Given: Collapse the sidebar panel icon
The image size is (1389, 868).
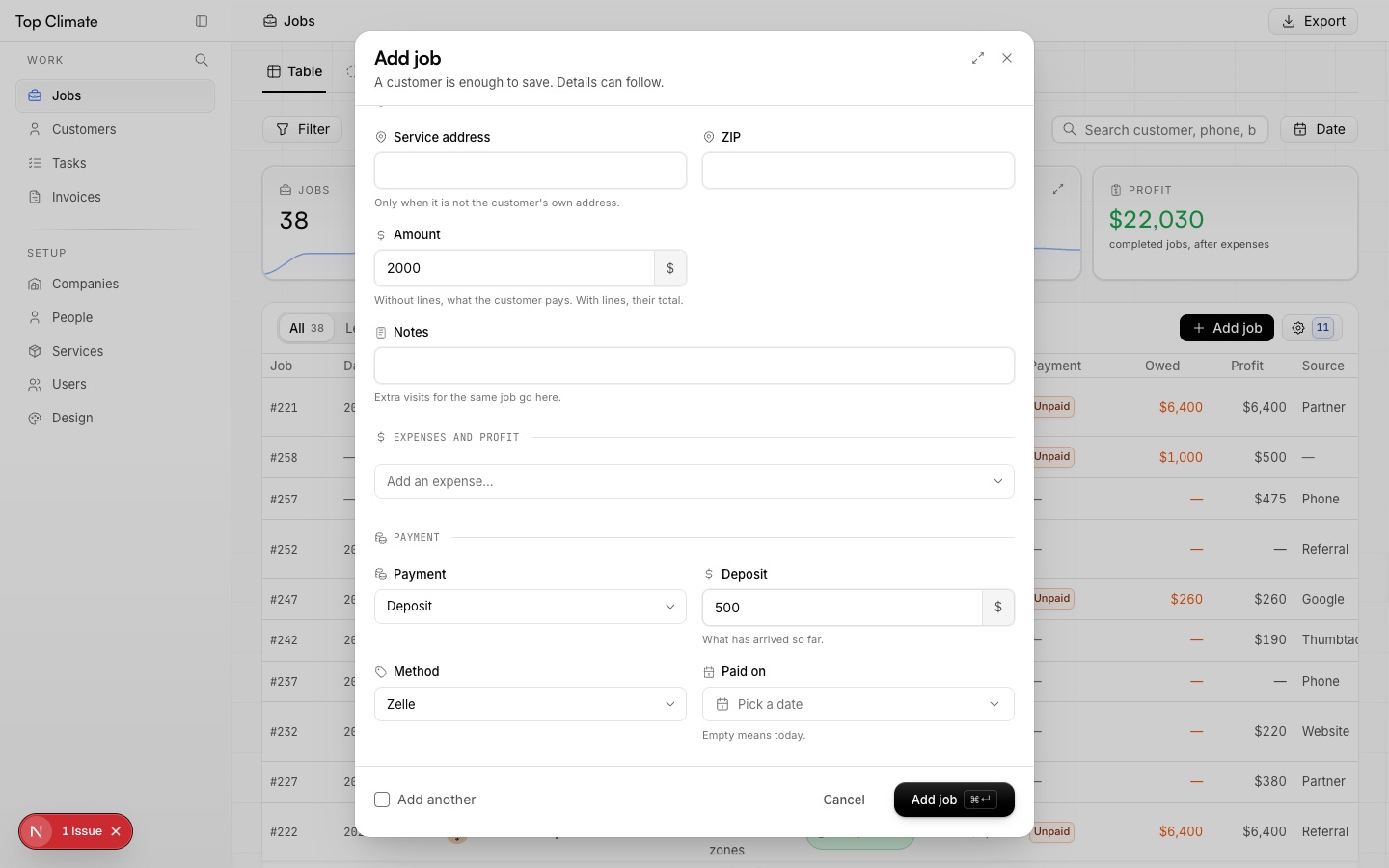Looking at the screenshot, I should (x=202, y=21).
